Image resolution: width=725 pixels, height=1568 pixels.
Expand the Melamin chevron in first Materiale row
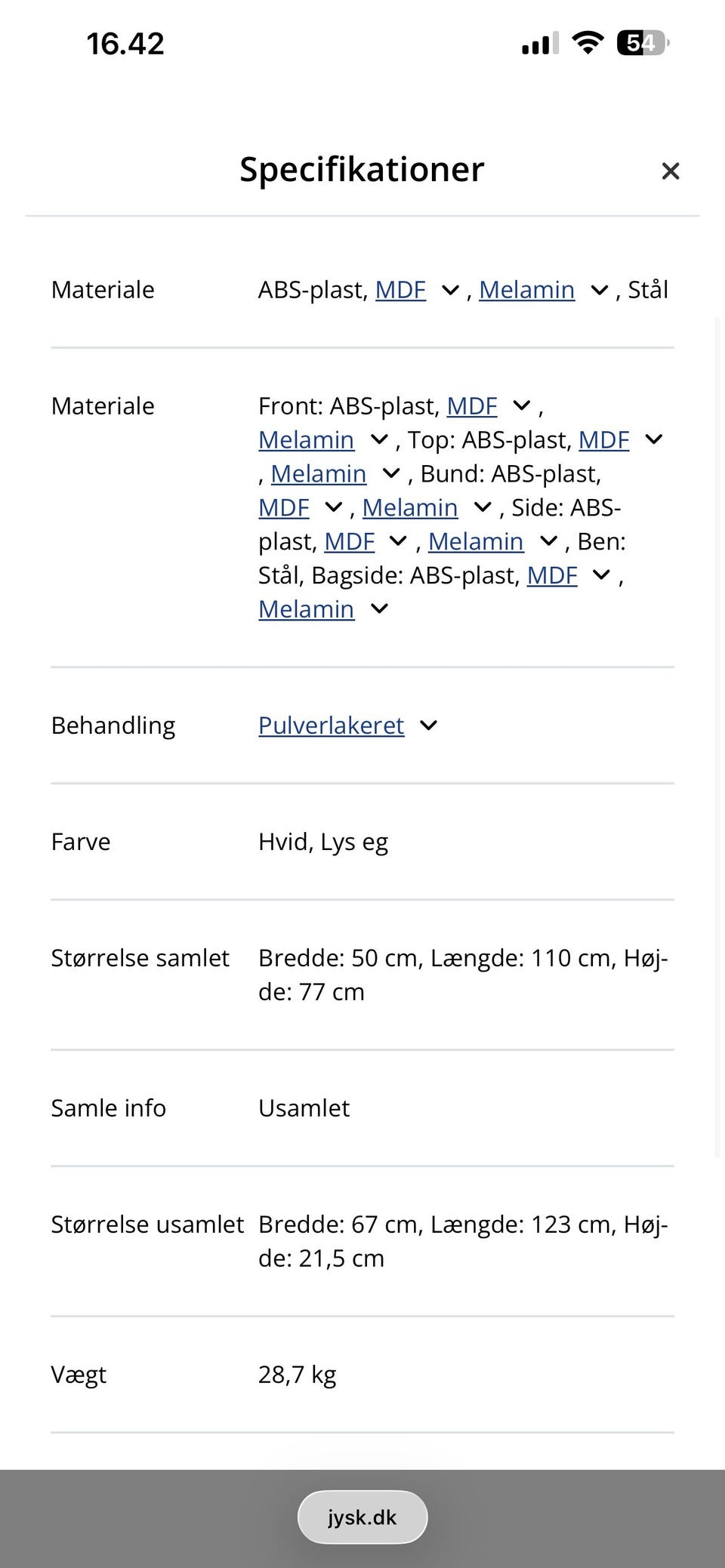click(x=598, y=290)
